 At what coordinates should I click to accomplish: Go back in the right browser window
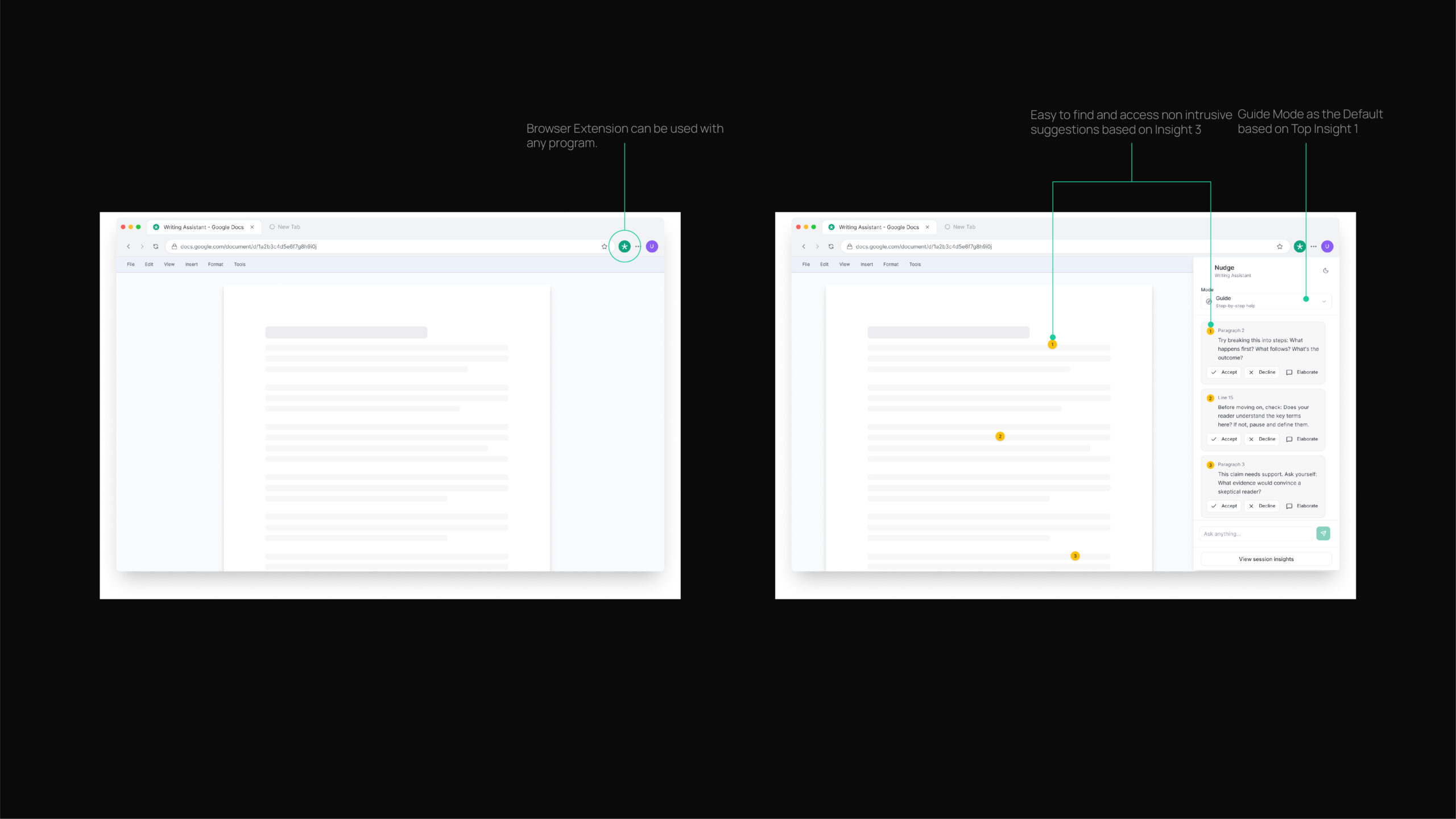(x=804, y=246)
